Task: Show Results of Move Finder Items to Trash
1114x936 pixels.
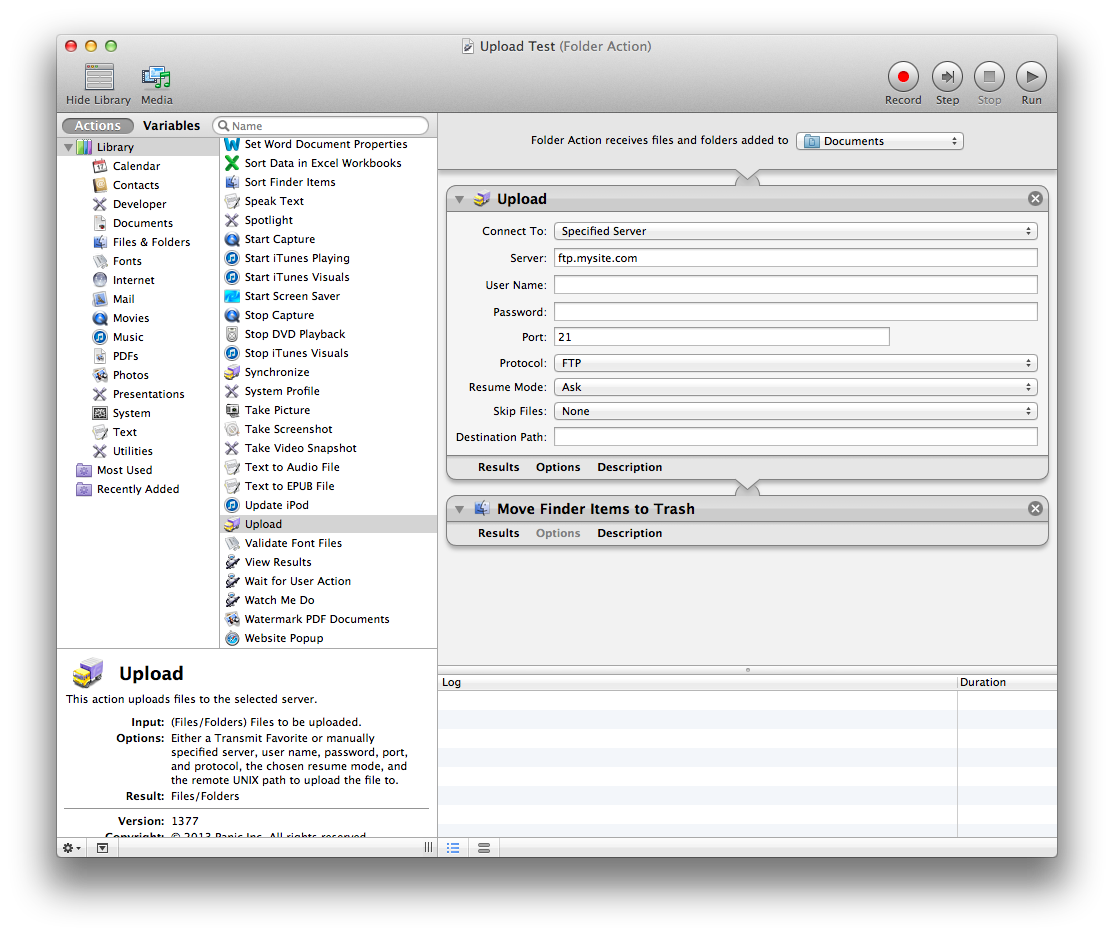Action: point(498,534)
